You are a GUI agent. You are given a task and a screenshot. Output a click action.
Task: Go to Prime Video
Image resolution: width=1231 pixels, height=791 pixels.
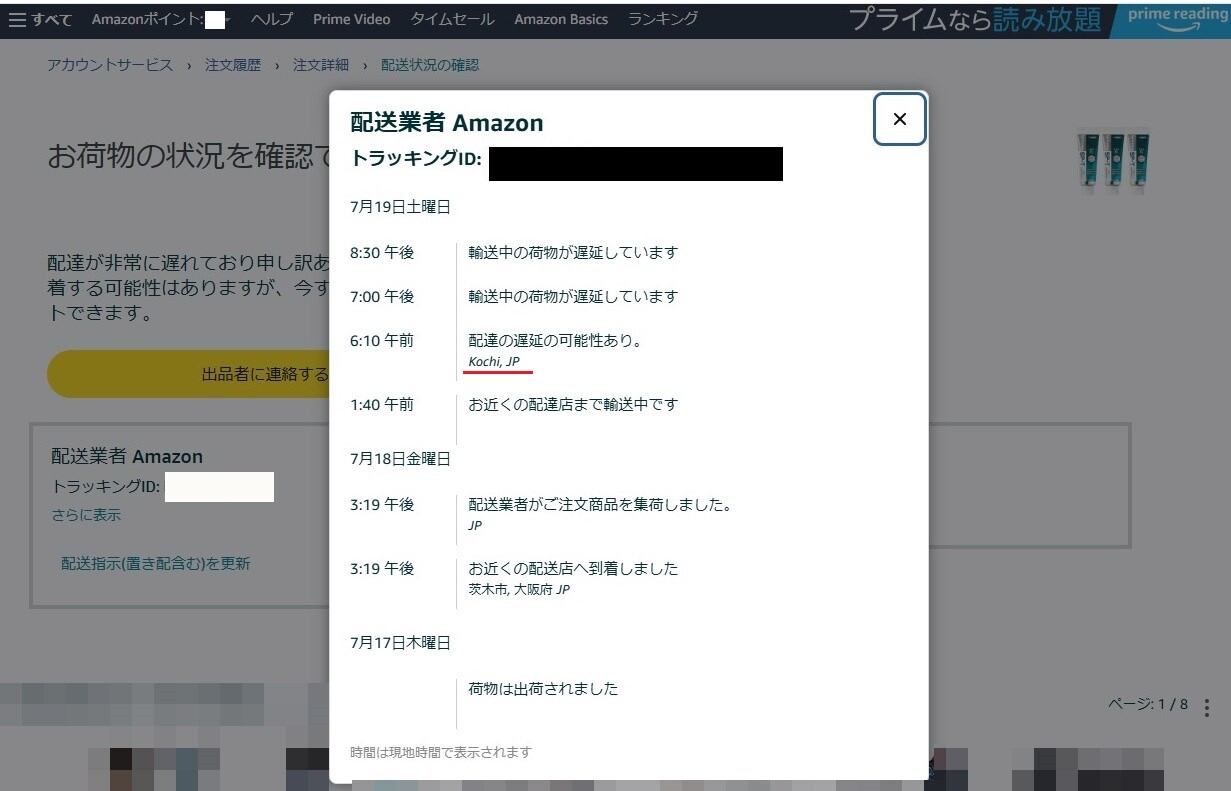(x=351, y=19)
